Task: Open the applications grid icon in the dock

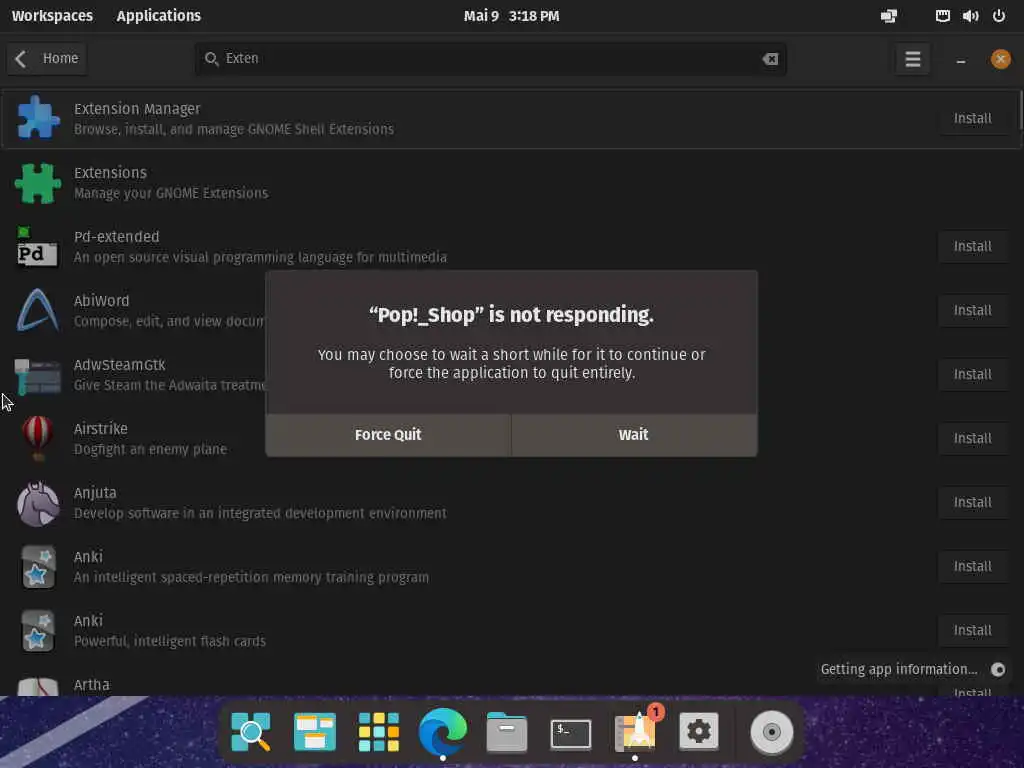Action: tap(379, 731)
